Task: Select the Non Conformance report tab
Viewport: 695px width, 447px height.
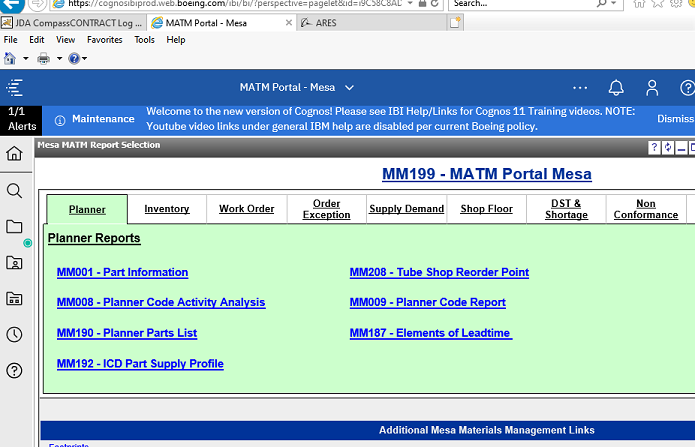Action: tap(646, 209)
